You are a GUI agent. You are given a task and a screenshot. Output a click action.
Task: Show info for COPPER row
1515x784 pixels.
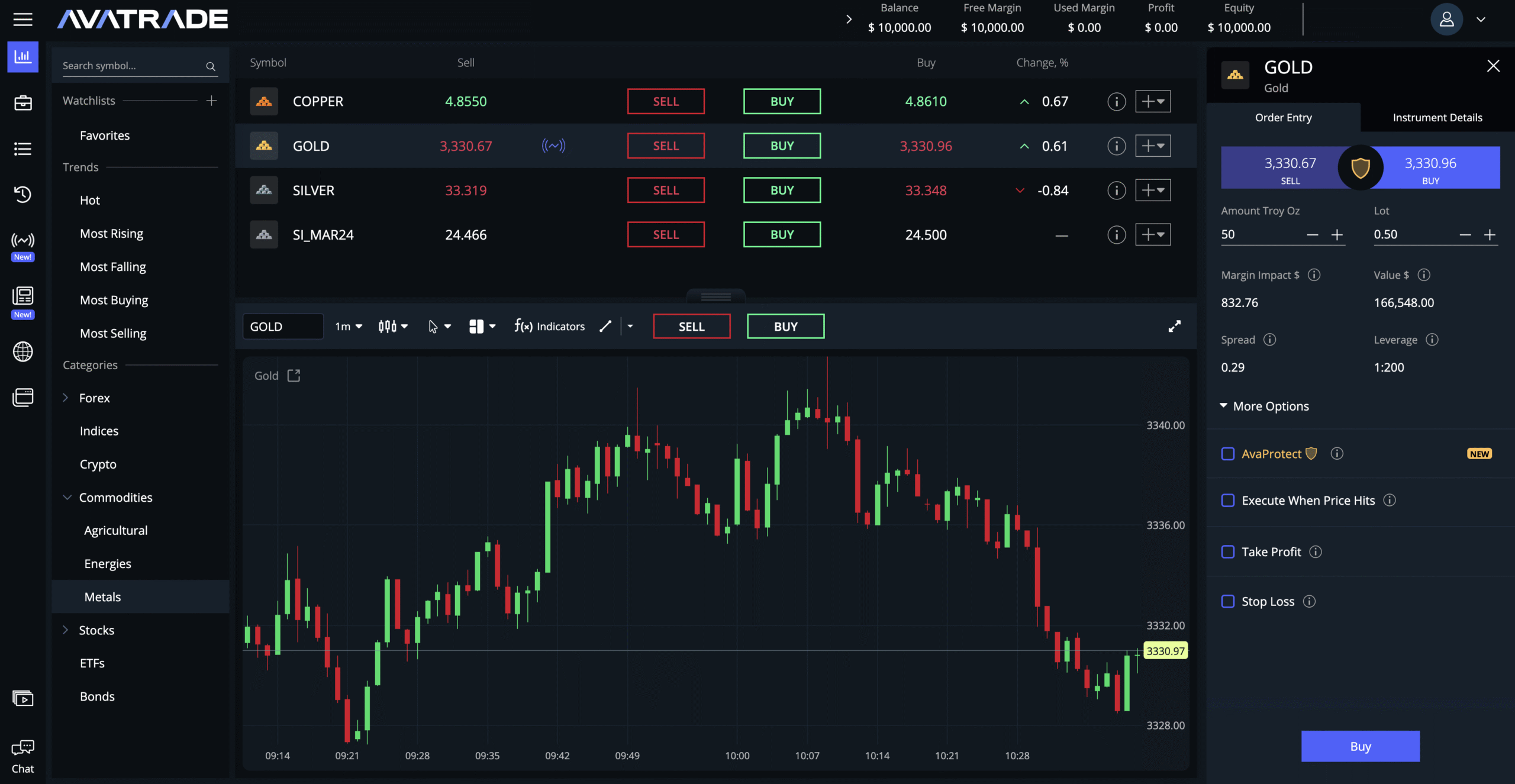tap(1116, 102)
